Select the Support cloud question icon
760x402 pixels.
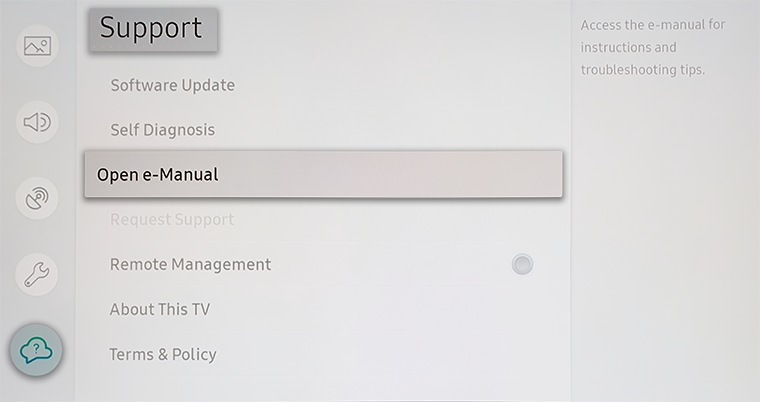click(x=36, y=350)
